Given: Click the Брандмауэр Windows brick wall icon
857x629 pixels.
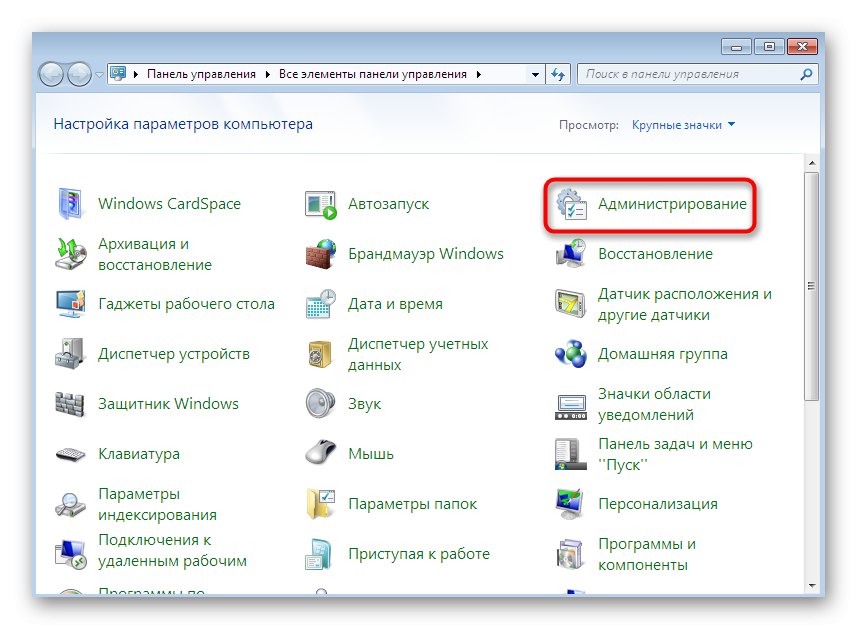Looking at the screenshot, I should click(x=321, y=254).
